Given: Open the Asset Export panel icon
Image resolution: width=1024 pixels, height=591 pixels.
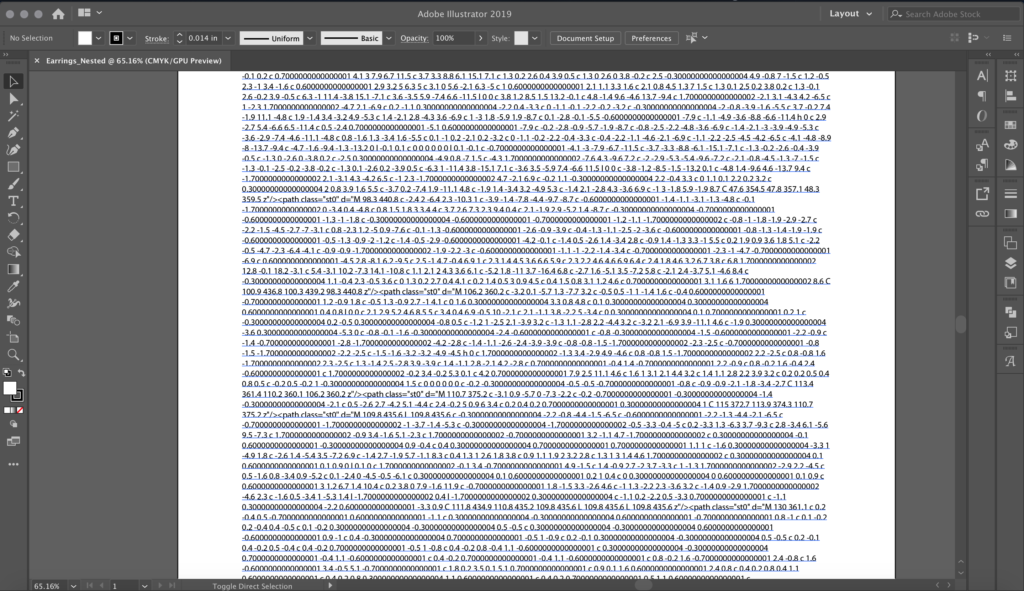Looking at the screenshot, I should tap(982, 194).
